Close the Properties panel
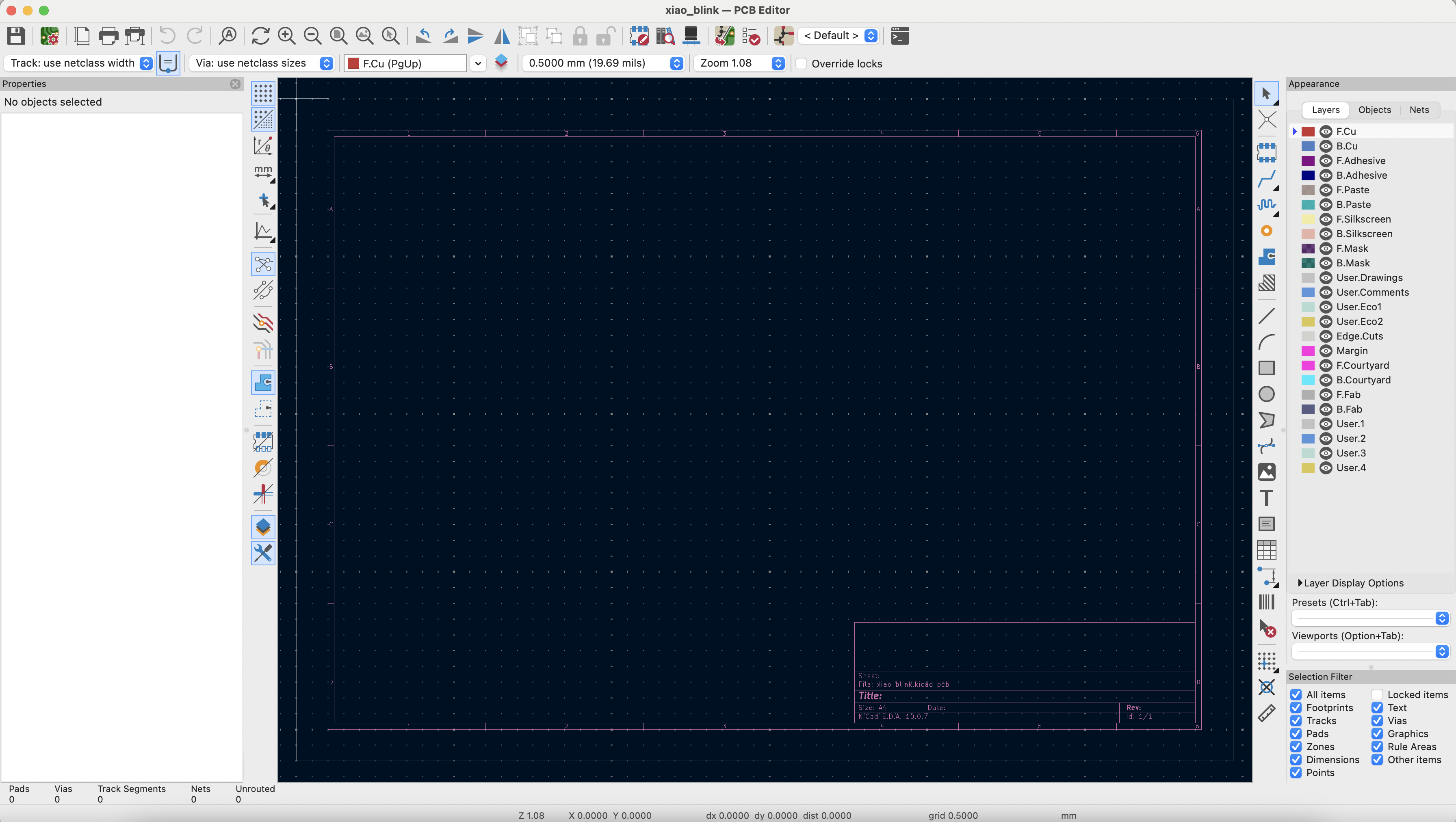This screenshot has width=1456, height=822. coord(235,84)
